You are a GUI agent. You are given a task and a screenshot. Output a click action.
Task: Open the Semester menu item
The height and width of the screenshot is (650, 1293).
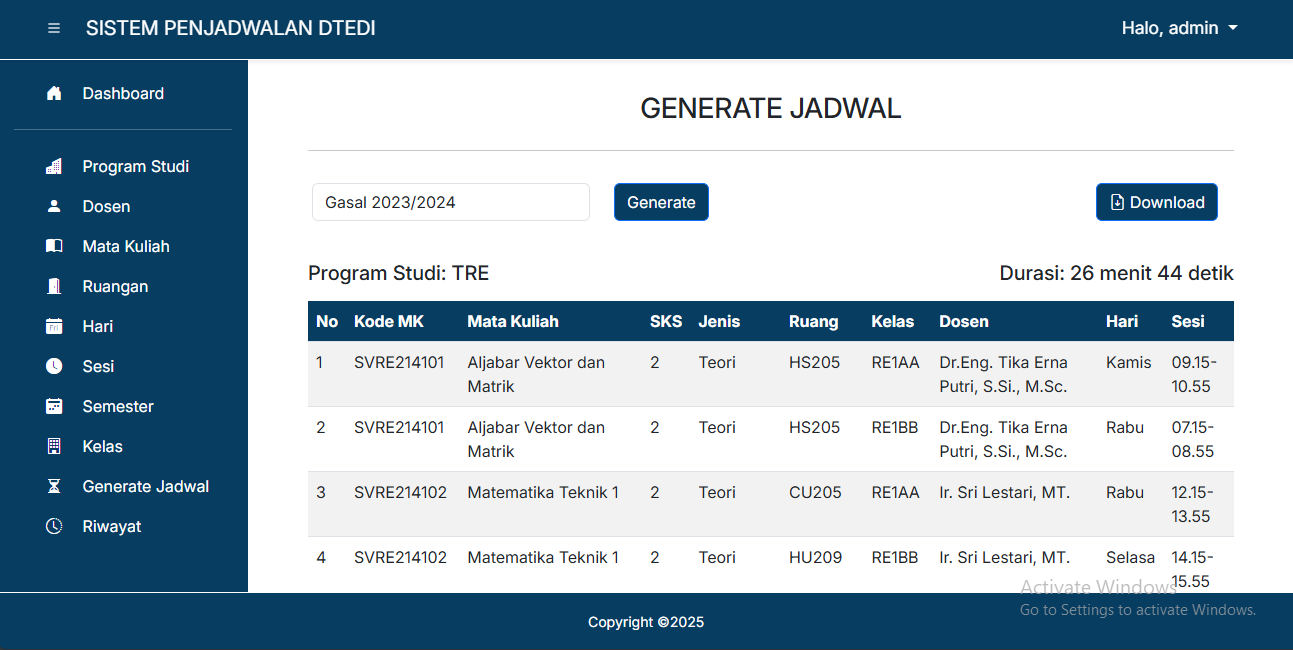[x=117, y=407]
